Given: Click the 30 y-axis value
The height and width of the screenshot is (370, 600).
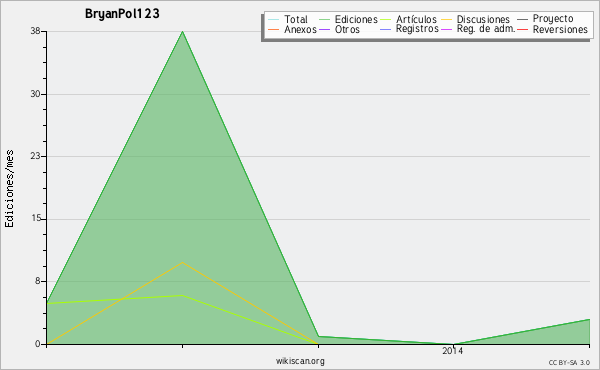Looking at the screenshot, I should tap(36, 94).
